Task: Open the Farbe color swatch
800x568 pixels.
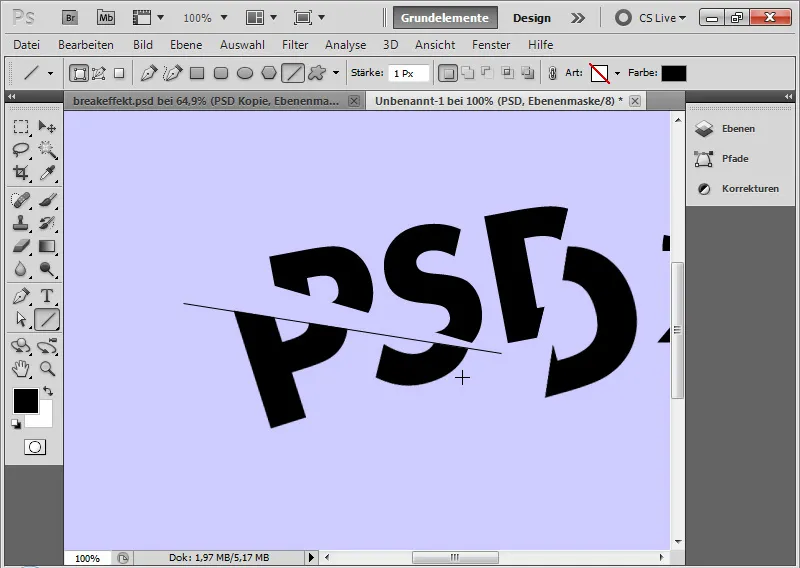Action: click(673, 73)
